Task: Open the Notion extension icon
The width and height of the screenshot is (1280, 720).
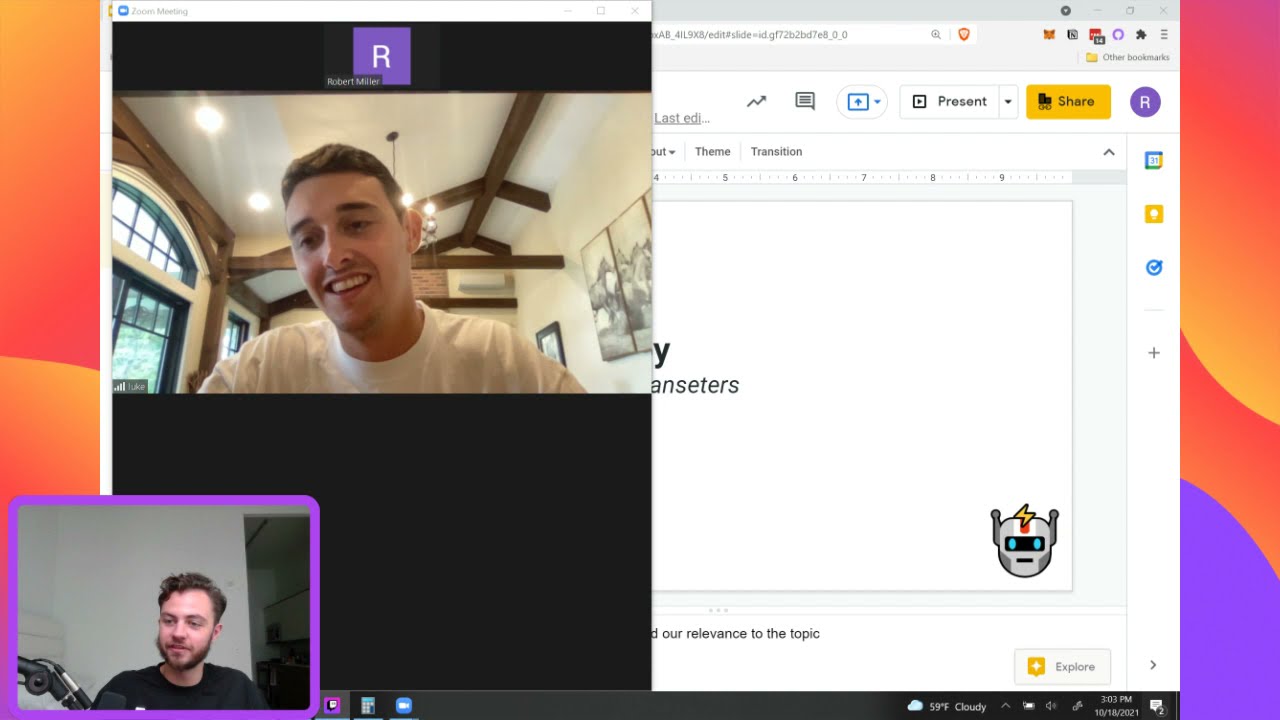Action: point(1072,34)
